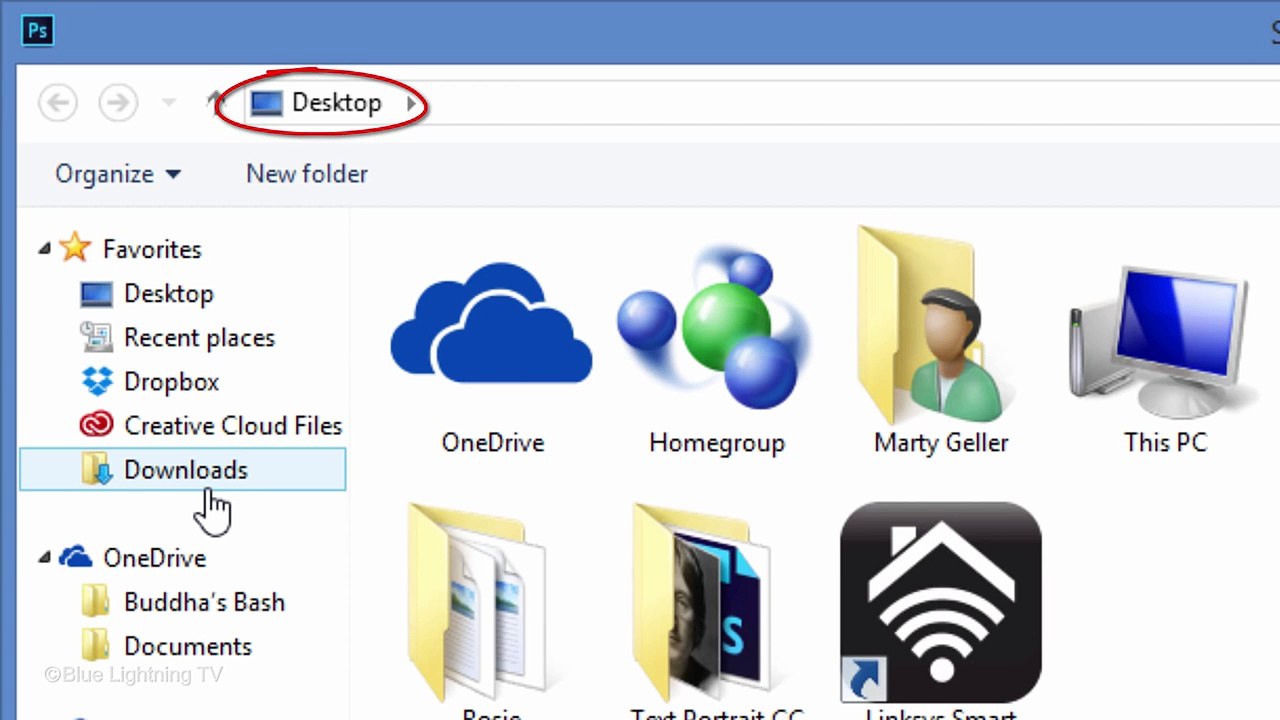
Task: Open the Buddha's Bash folder
Action: tap(204, 602)
